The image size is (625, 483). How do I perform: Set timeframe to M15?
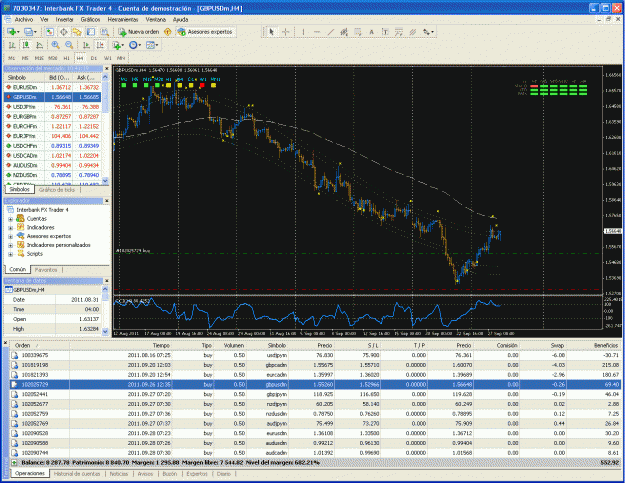pyautogui.click(x=39, y=58)
